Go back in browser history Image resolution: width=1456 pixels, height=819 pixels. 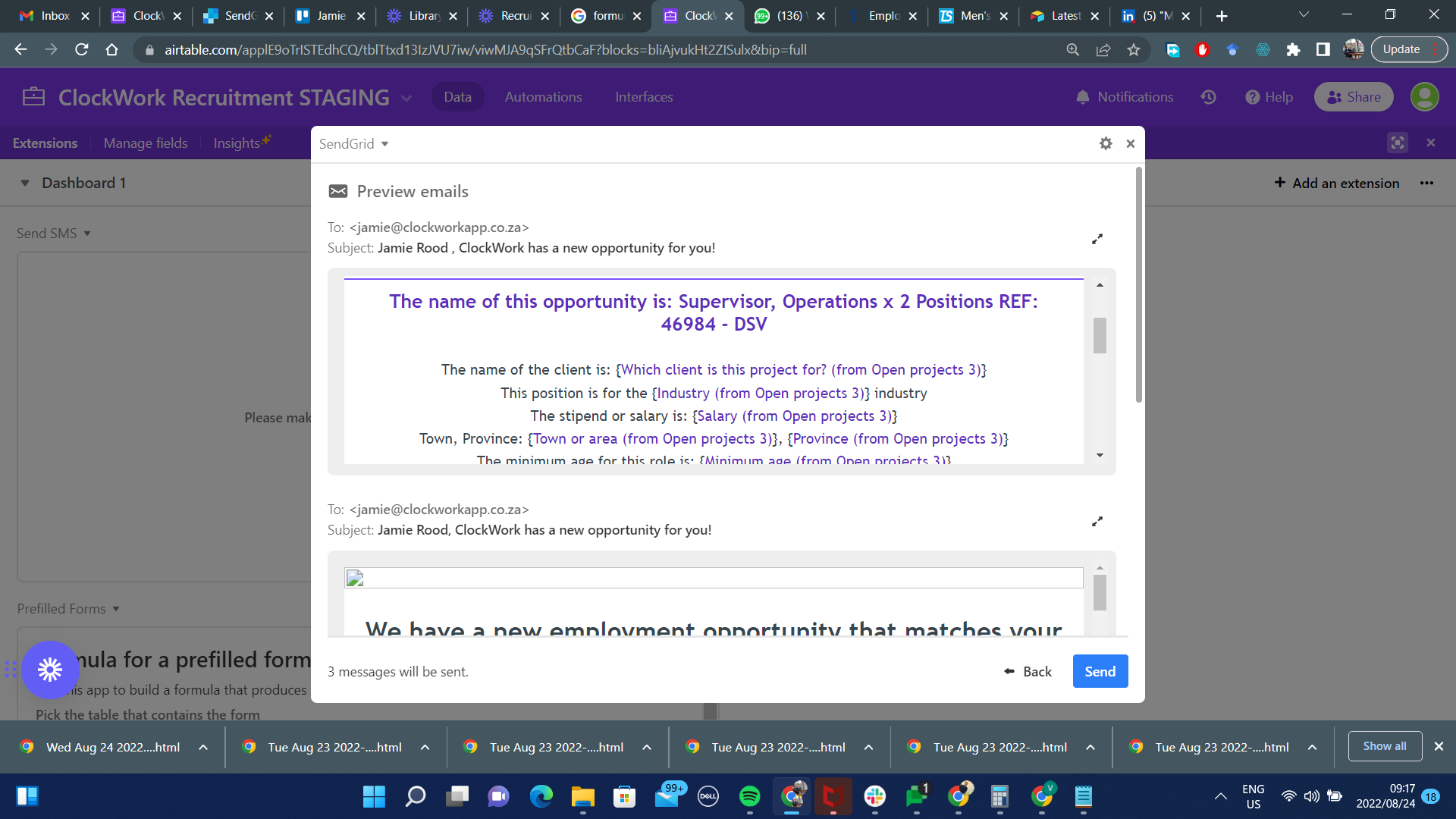coord(20,49)
